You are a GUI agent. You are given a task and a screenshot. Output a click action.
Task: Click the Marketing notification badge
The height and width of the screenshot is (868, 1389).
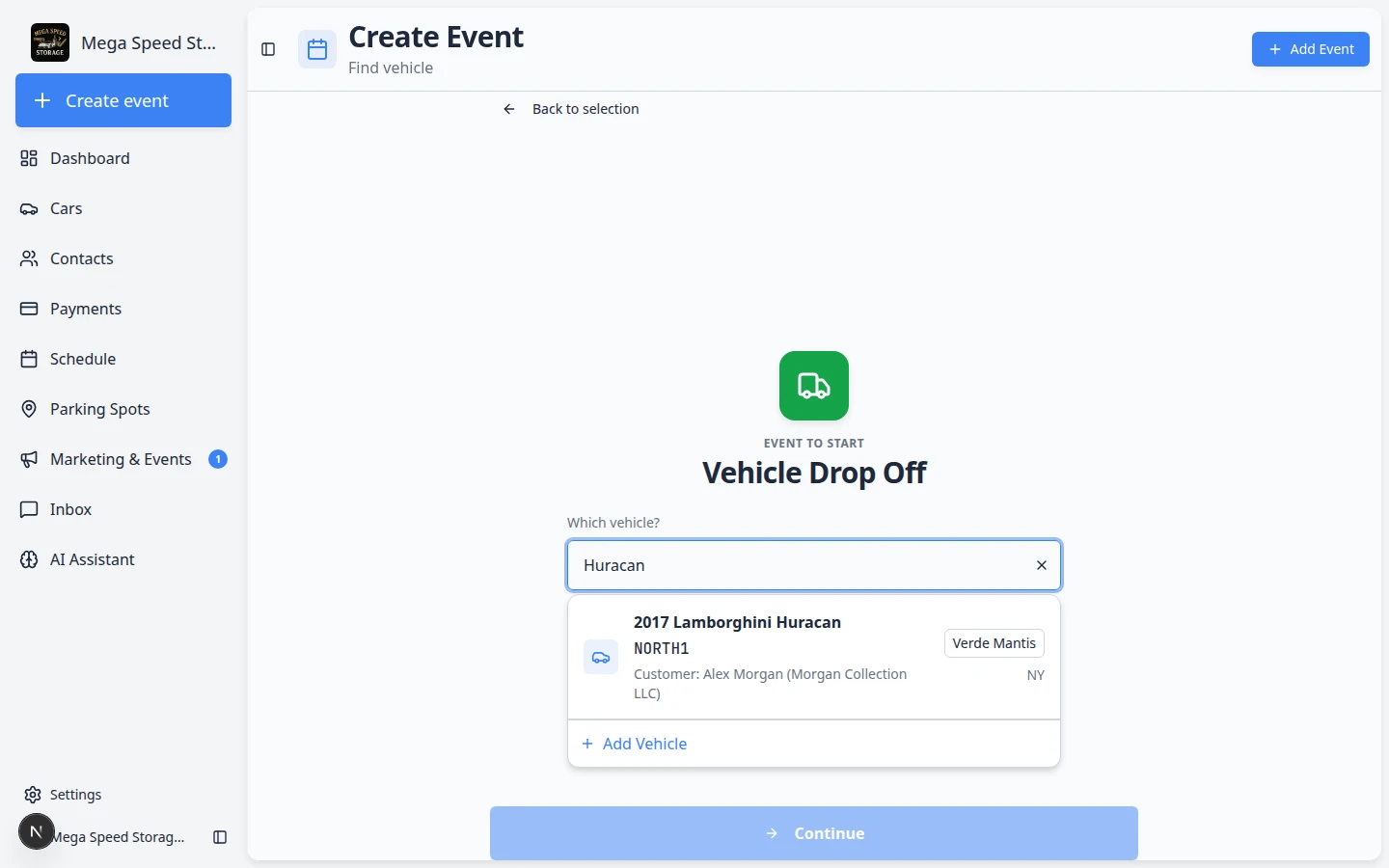coord(218,459)
